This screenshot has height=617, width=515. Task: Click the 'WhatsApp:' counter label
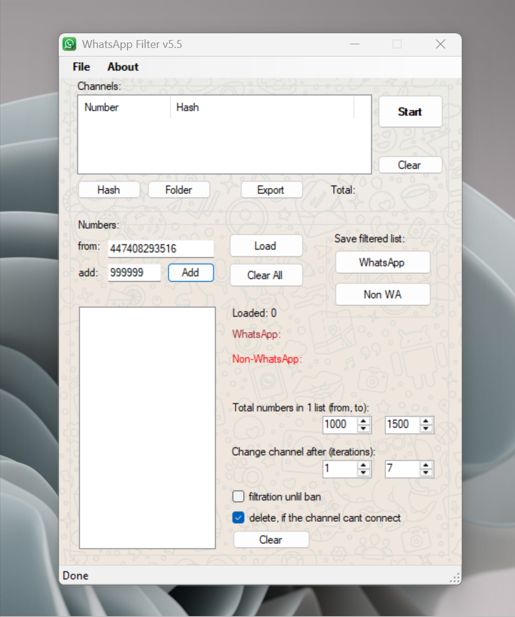[x=256, y=334]
